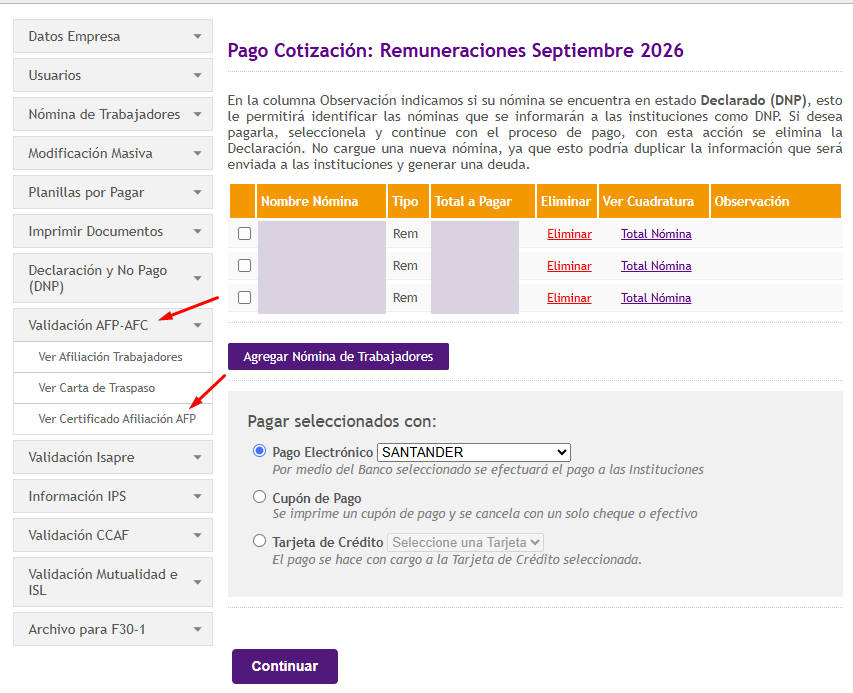Select the Pago Electrónico radio option
853x693 pixels.
tap(259, 451)
